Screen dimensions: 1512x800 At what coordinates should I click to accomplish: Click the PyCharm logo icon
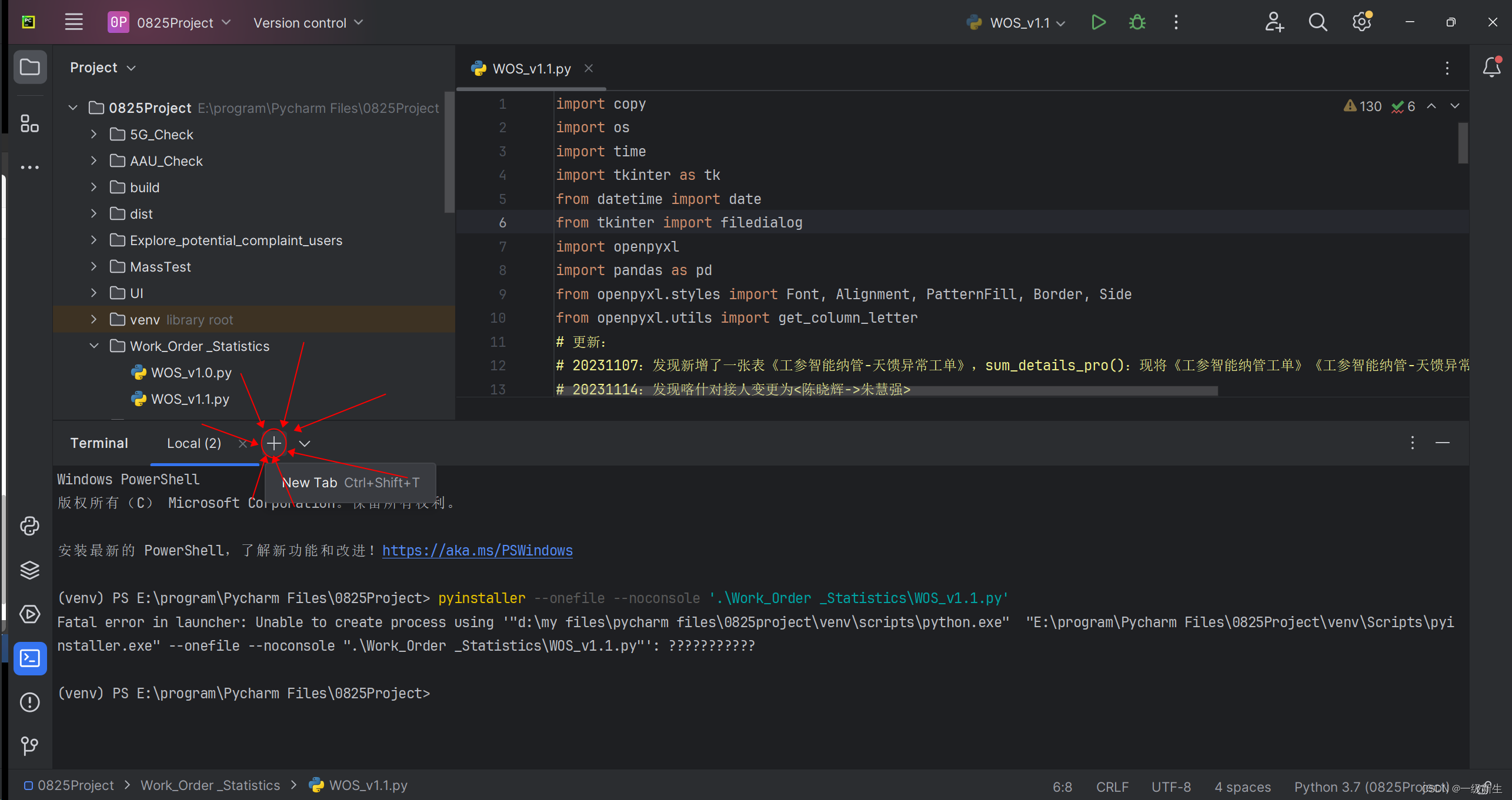pos(28,22)
